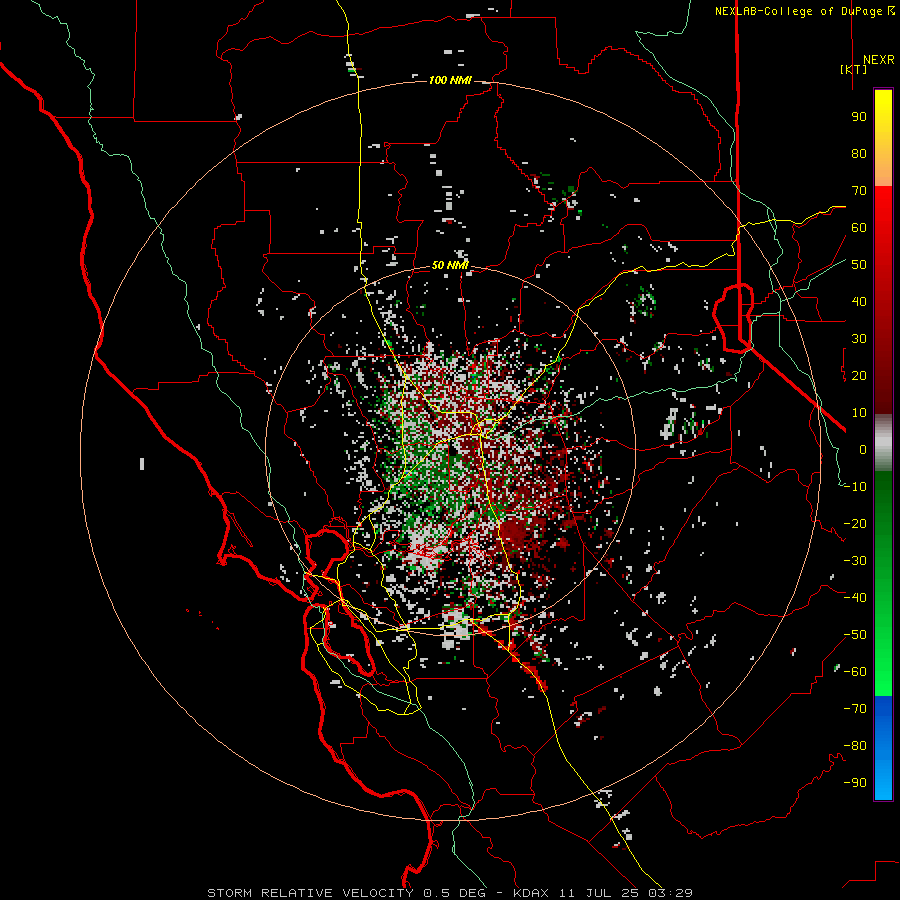Screen dimensions: 900x900
Task: Click the NEXLAB-College of DuPage credit text
Action: [x=804, y=11]
